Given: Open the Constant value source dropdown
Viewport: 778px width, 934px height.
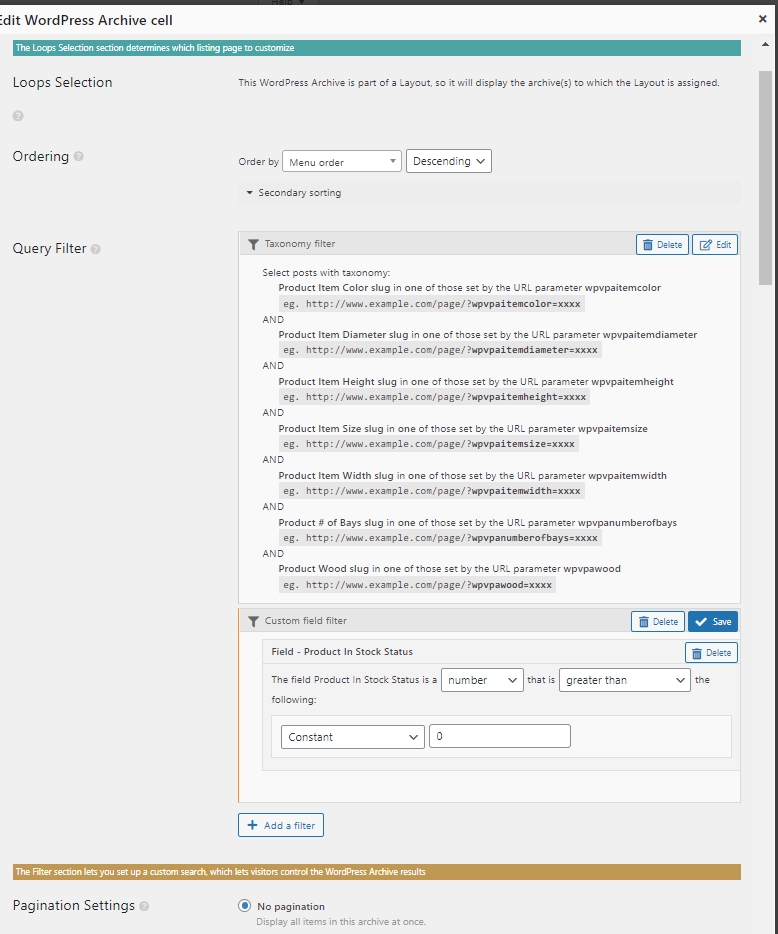Looking at the screenshot, I should (353, 737).
